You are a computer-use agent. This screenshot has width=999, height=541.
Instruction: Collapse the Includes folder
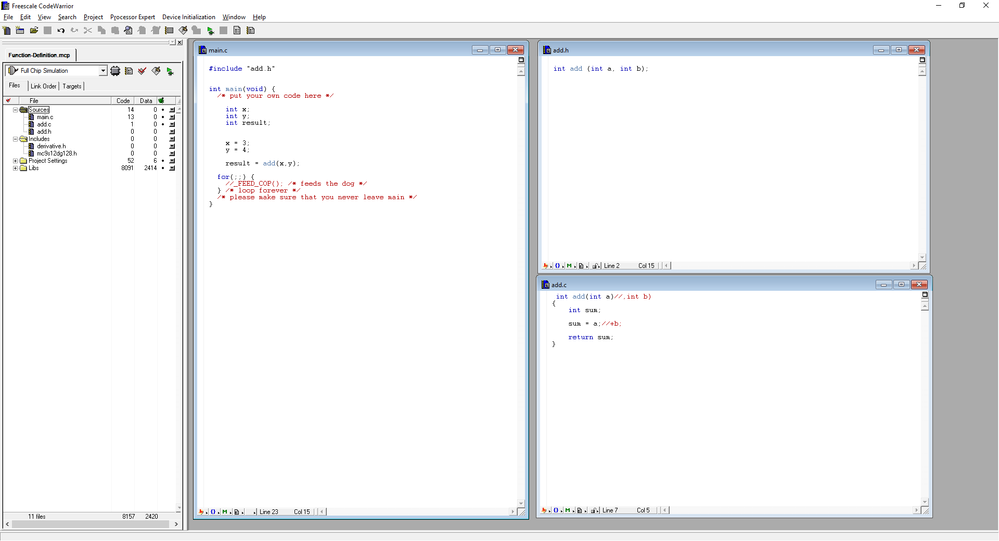[15, 139]
